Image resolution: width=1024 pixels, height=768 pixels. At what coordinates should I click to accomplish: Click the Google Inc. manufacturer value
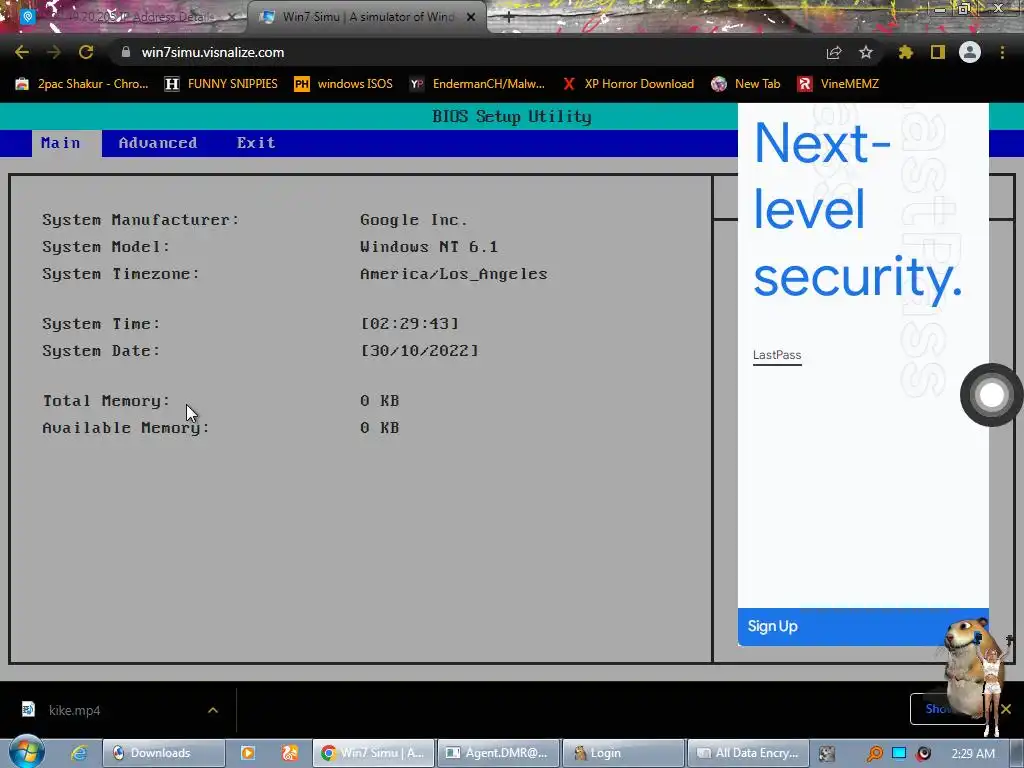pyautogui.click(x=414, y=220)
